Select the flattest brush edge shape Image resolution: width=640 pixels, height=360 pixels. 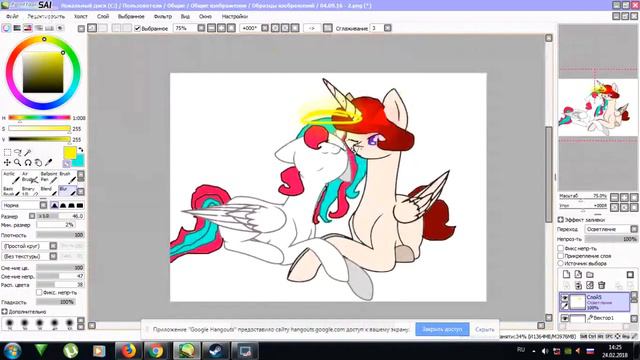80,205
